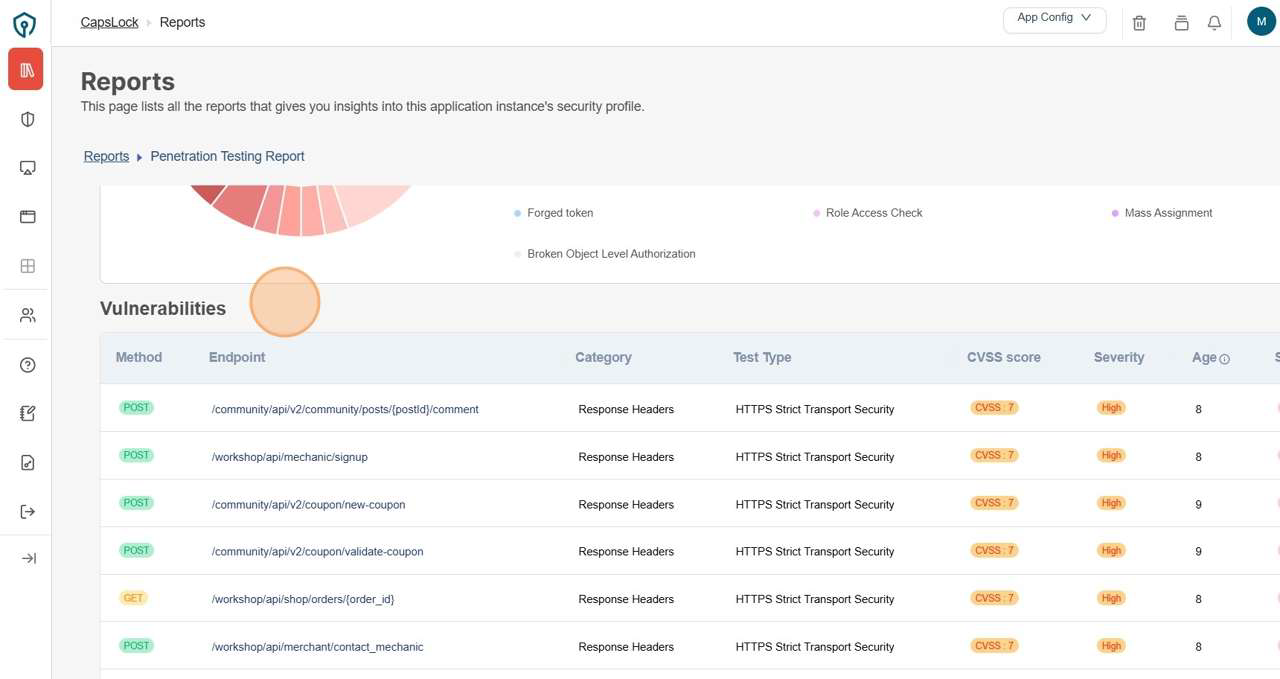Toggle the Forged token legend item
This screenshot has width=1280, height=679.
click(x=559, y=213)
